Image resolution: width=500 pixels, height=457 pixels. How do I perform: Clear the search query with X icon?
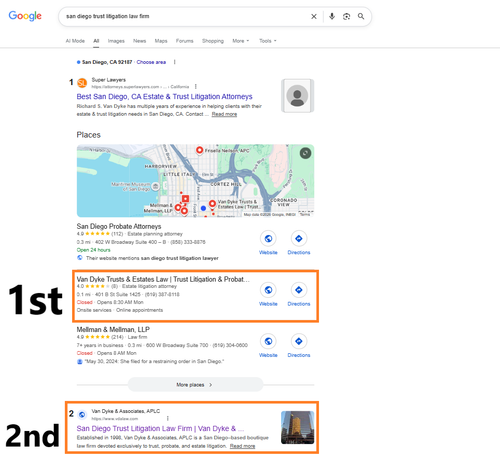[314, 16]
